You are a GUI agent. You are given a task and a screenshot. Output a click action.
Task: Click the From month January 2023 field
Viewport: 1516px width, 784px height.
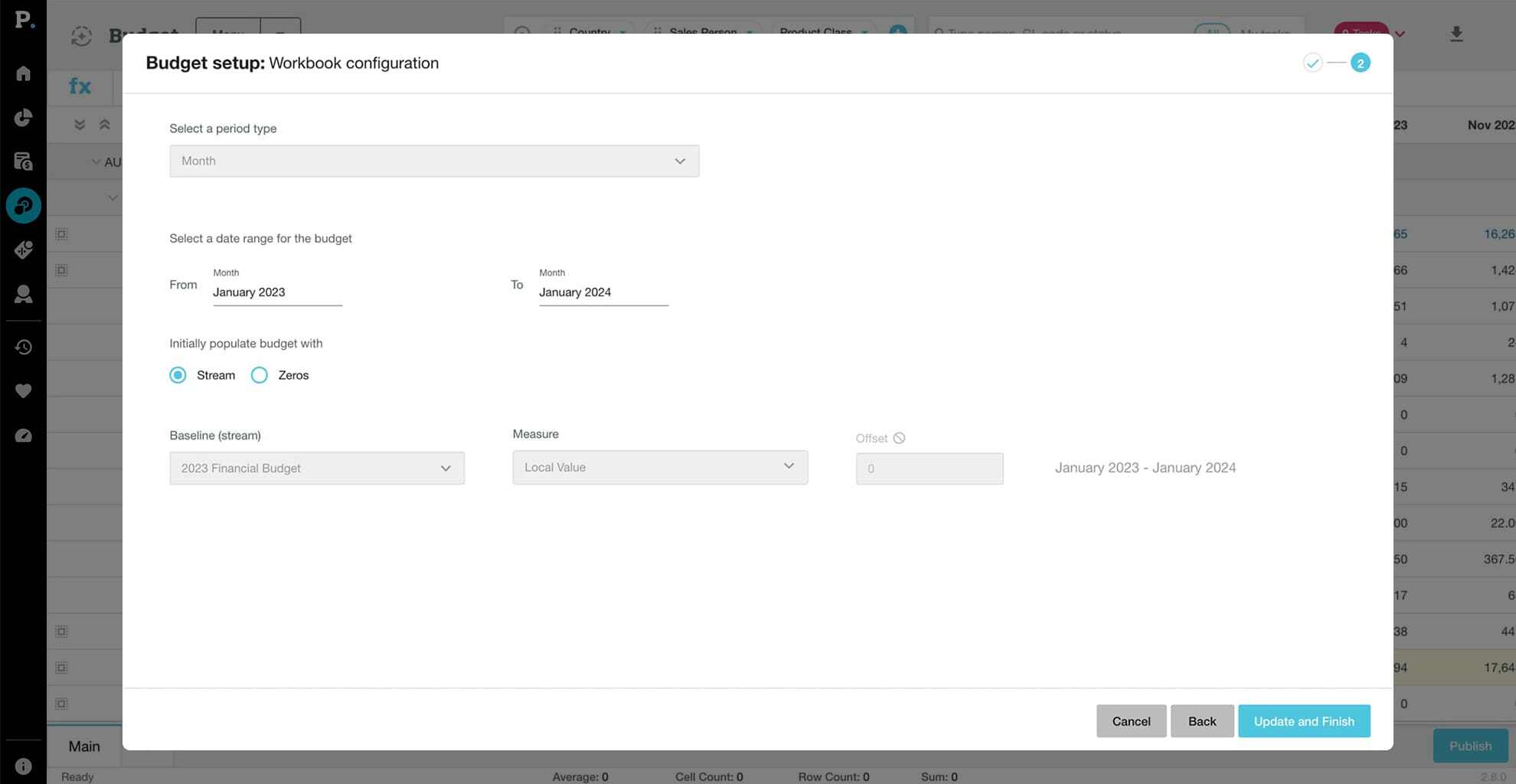pyautogui.click(x=277, y=292)
